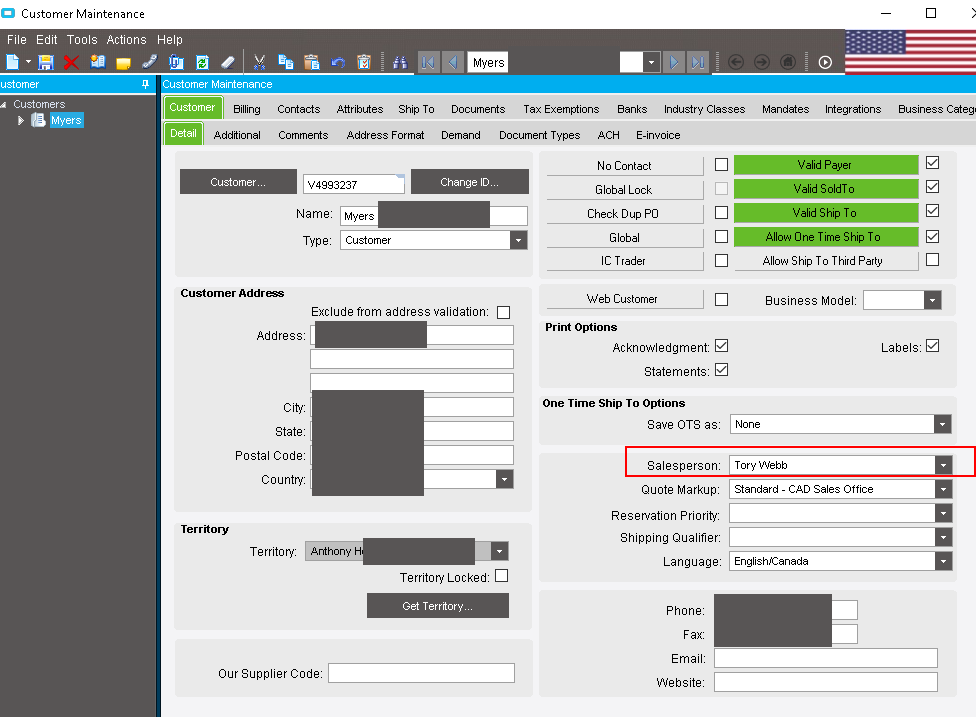Image resolution: width=976 pixels, height=717 pixels.
Task: Uncheck the Valid Payer checkbox
Action: [x=932, y=164]
